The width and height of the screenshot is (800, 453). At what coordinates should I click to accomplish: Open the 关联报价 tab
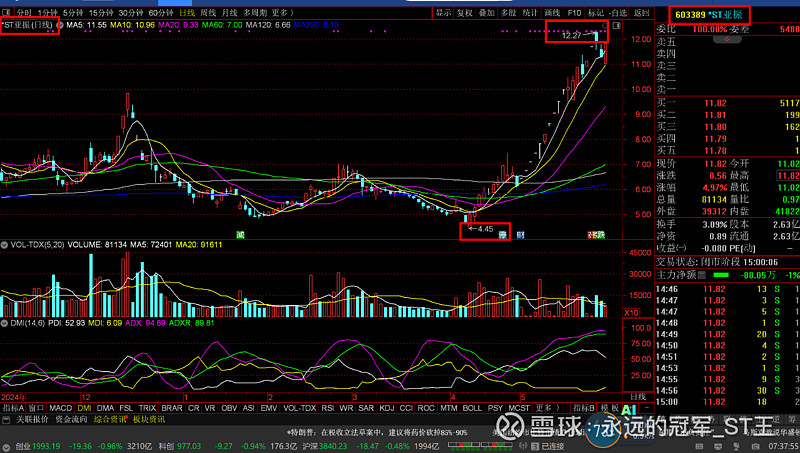click(x=32, y=419)
